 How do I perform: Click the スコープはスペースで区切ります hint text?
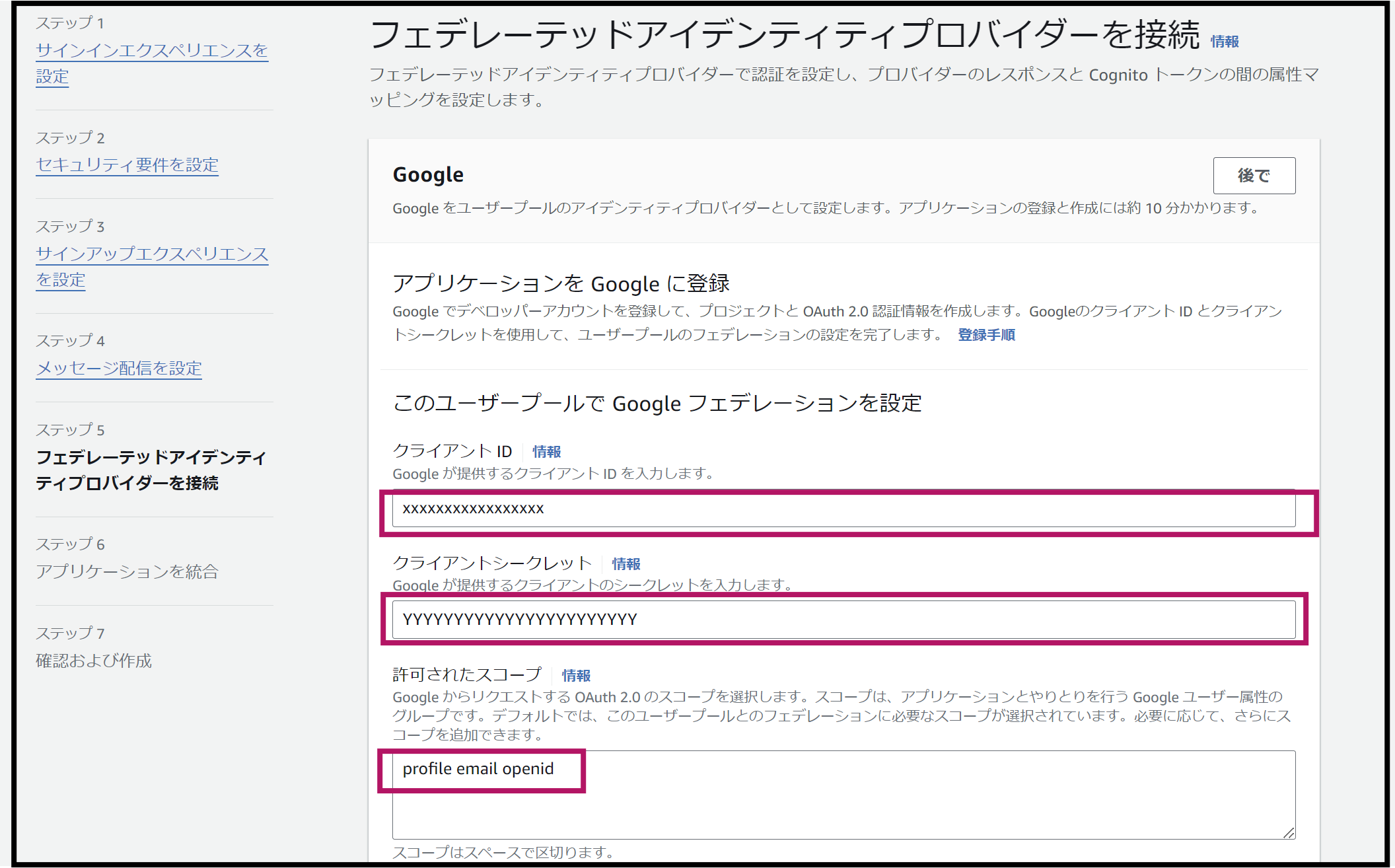[503, 853]
